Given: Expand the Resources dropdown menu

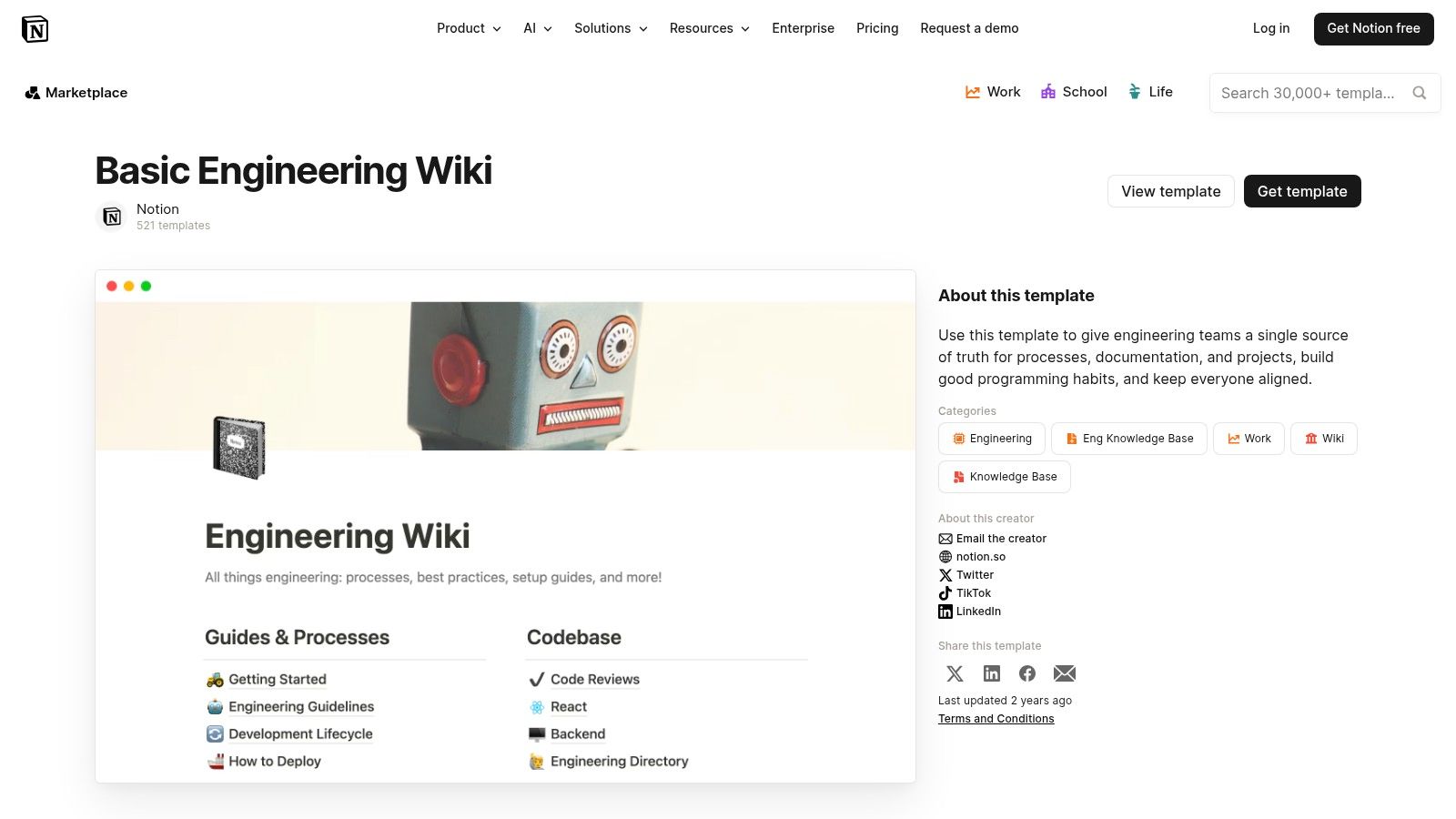Looking at the screenshot, I should (x=710, y=28).
